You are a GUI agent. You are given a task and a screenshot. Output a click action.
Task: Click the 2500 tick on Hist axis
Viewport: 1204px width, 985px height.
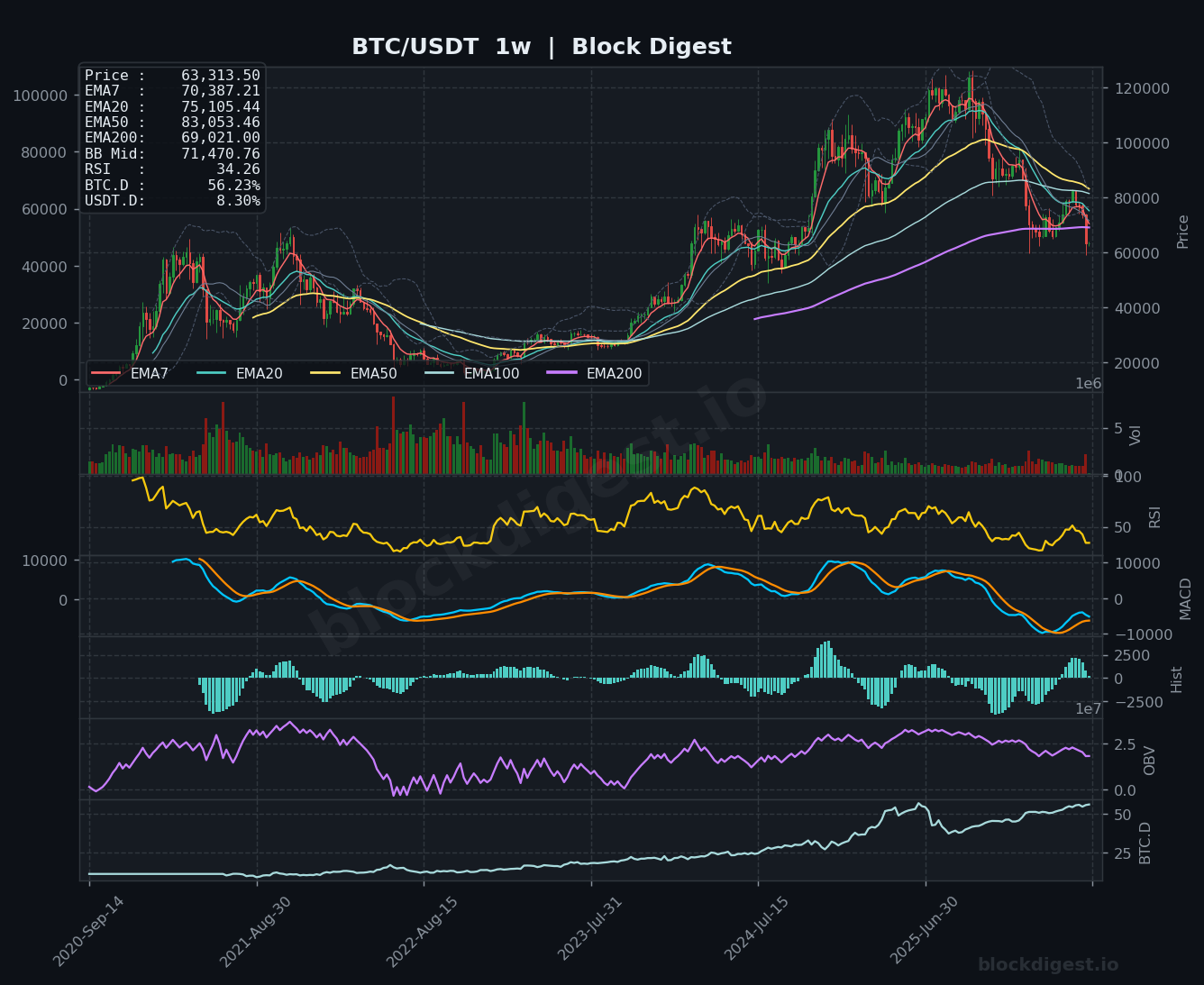(1133, 655)
